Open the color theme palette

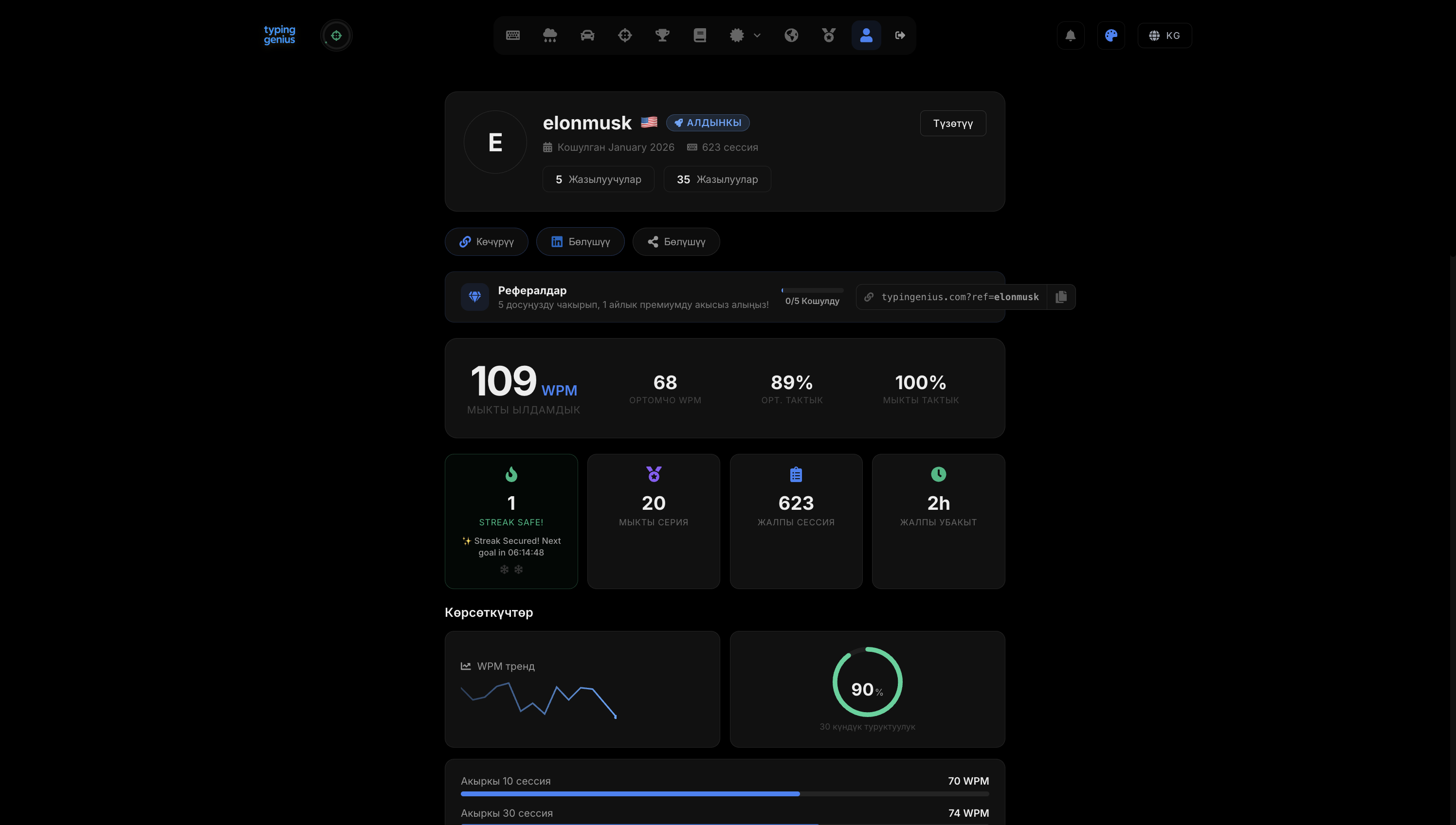tap(1111, 36)
